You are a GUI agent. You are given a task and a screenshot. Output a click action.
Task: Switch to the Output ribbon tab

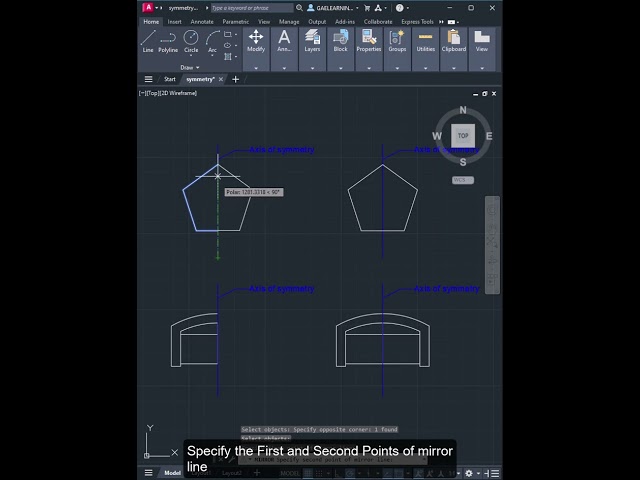point(317,22)
